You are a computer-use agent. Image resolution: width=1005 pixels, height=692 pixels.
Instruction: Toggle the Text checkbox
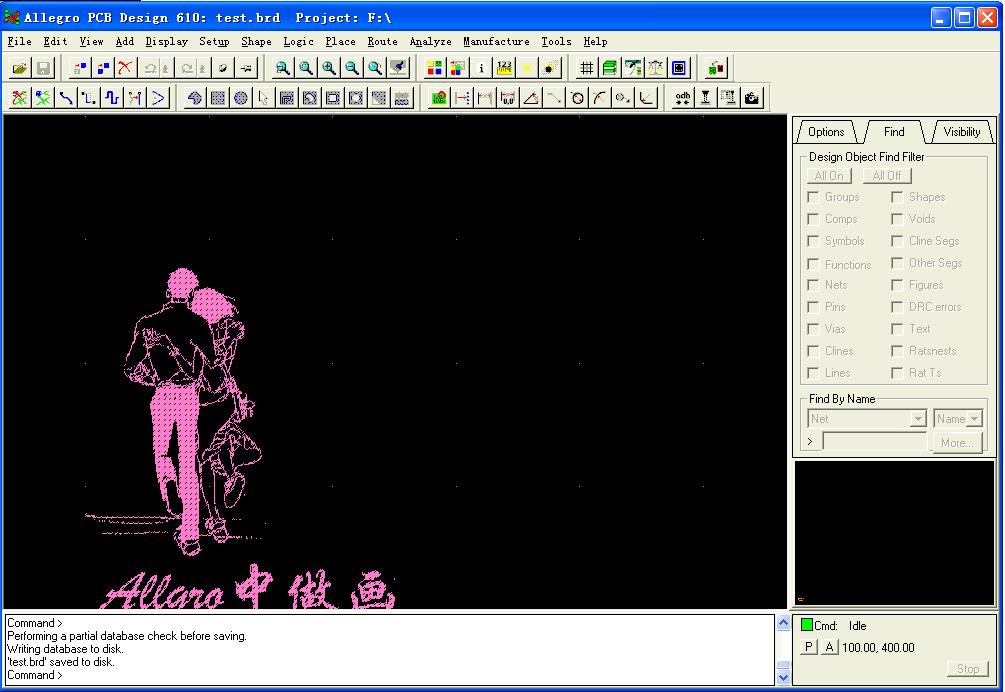pos(897,329)
